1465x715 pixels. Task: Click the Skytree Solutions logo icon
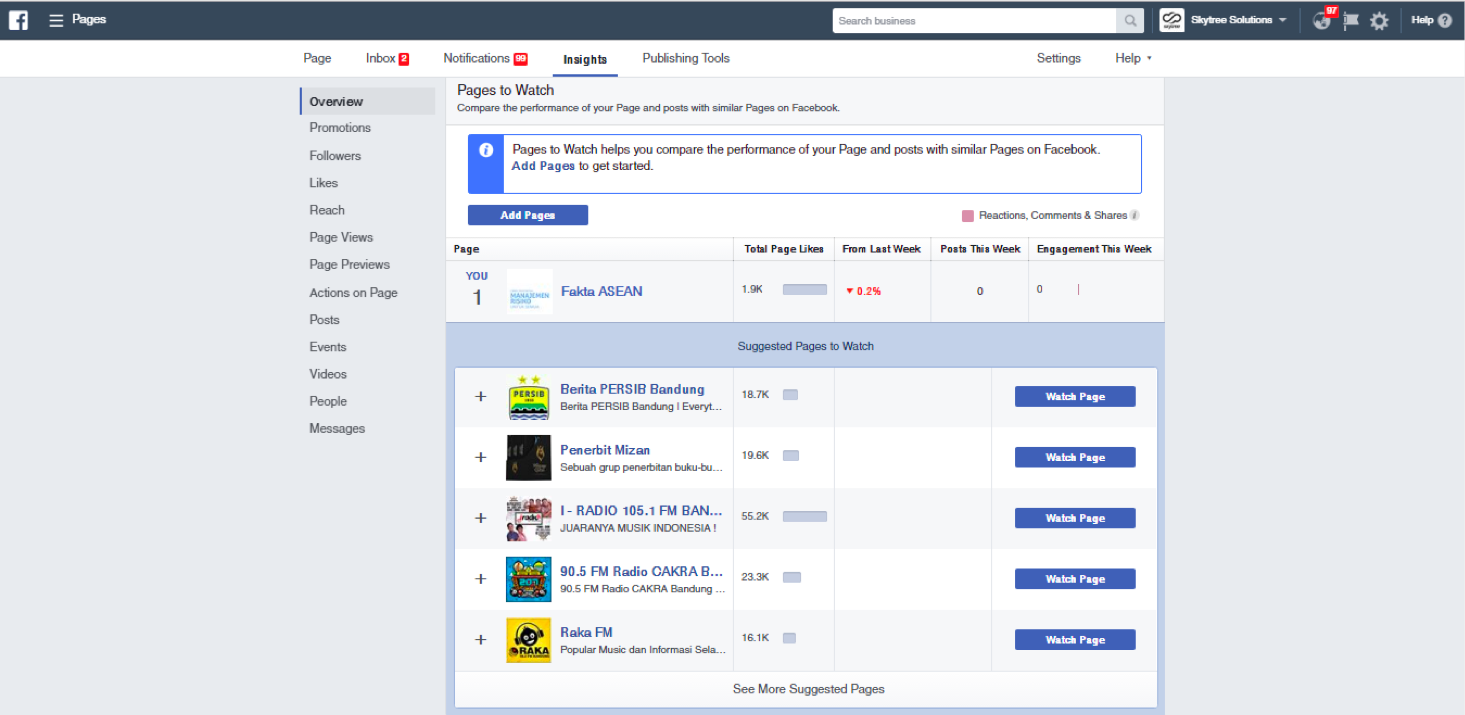(1172, 20)
